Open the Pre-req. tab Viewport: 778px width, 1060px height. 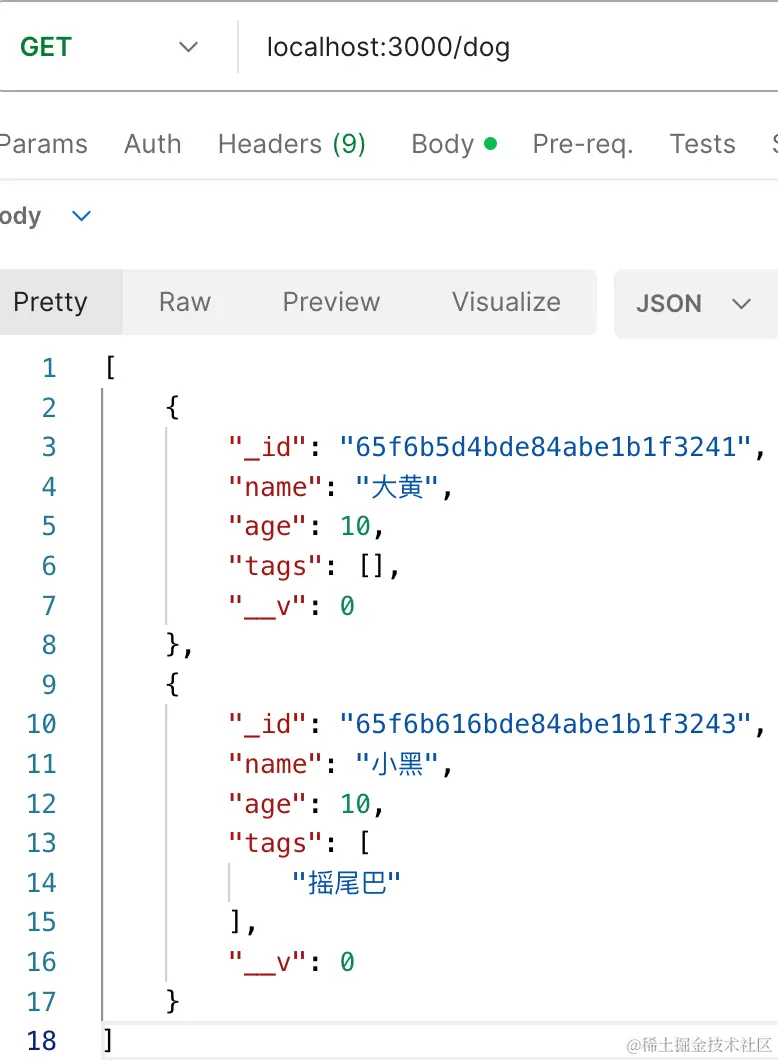point(583,144)
